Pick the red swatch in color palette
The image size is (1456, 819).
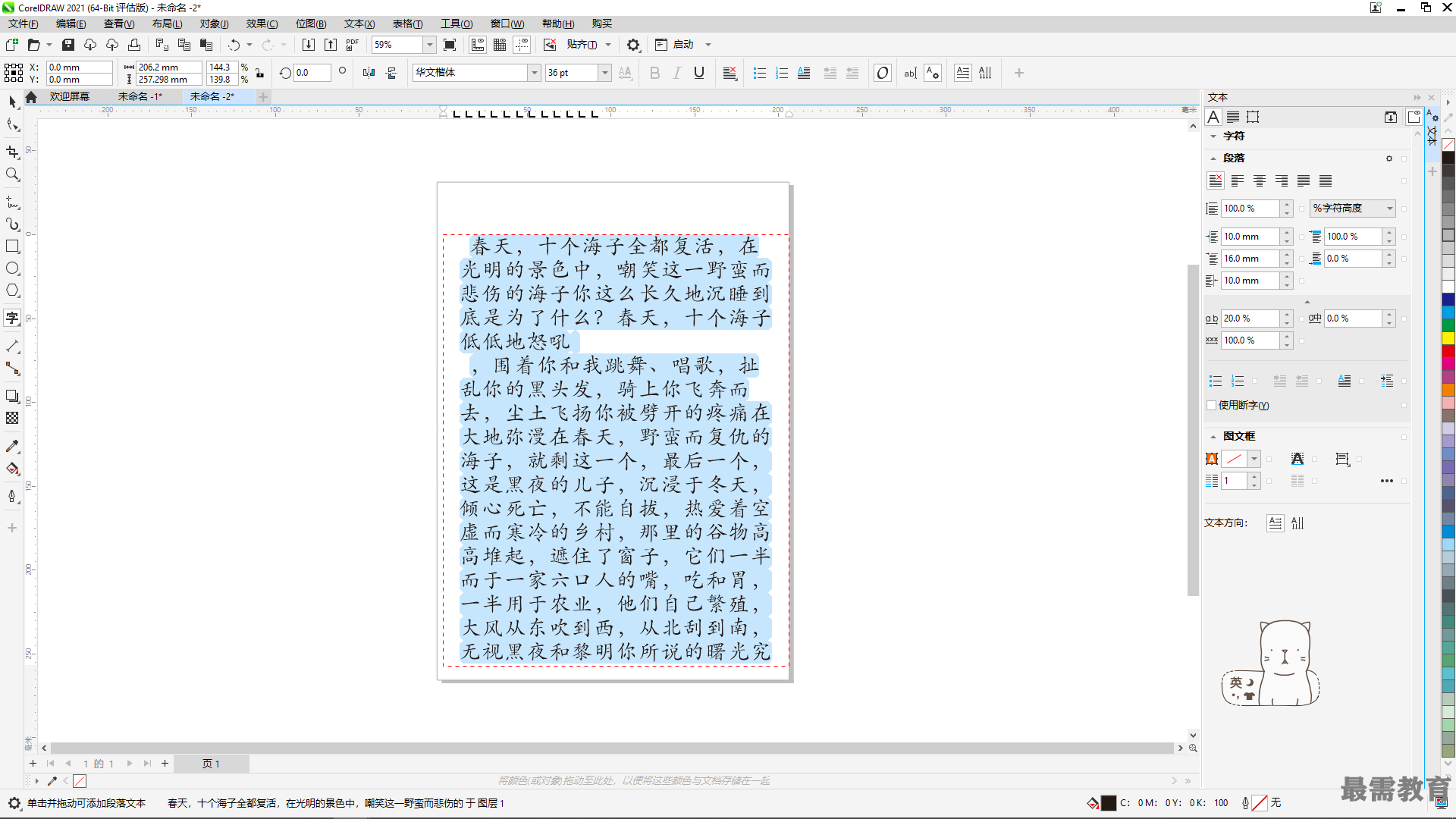(1448, 351)
